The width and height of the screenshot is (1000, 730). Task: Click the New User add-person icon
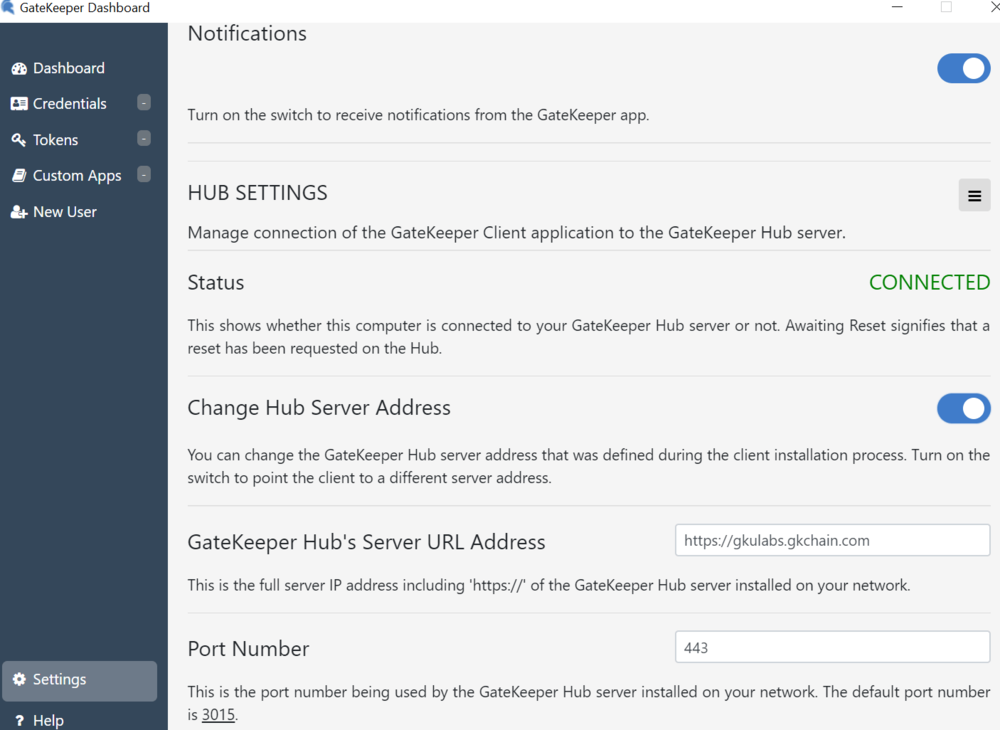19,212
